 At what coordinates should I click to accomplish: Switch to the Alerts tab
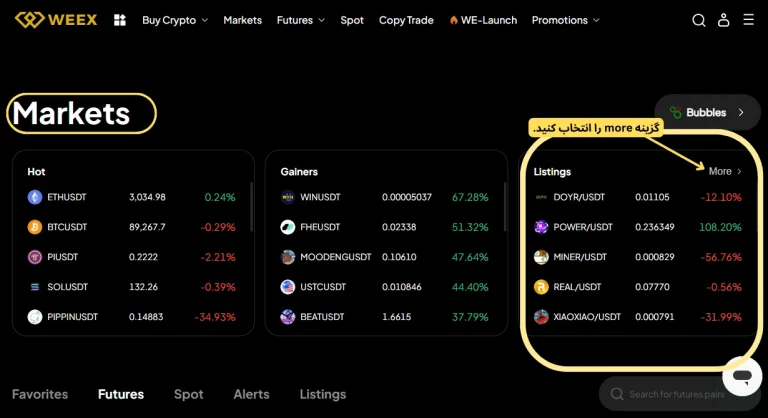click(251, 394)
